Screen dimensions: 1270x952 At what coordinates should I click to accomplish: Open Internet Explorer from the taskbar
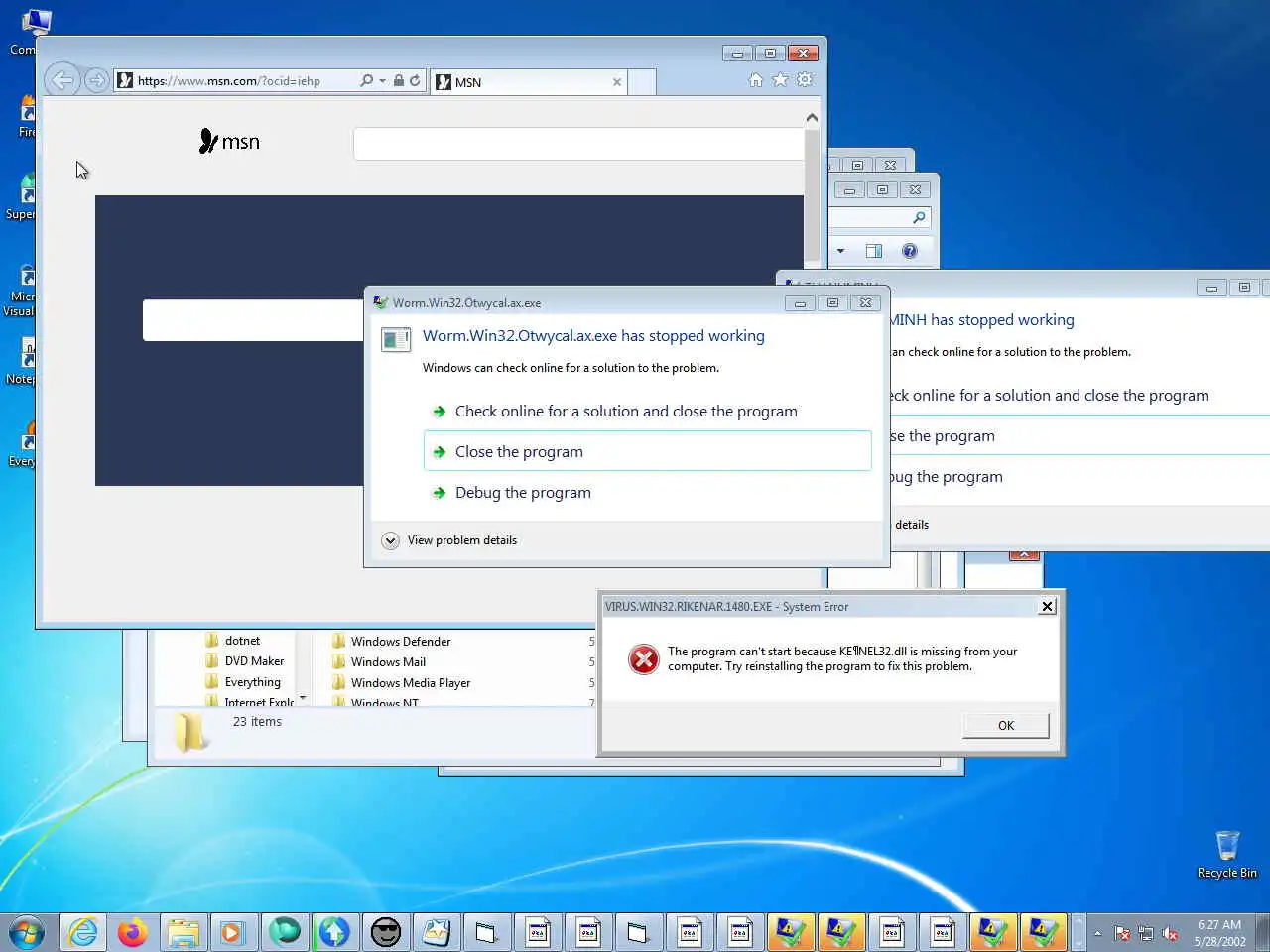click(x=83, y=932)
